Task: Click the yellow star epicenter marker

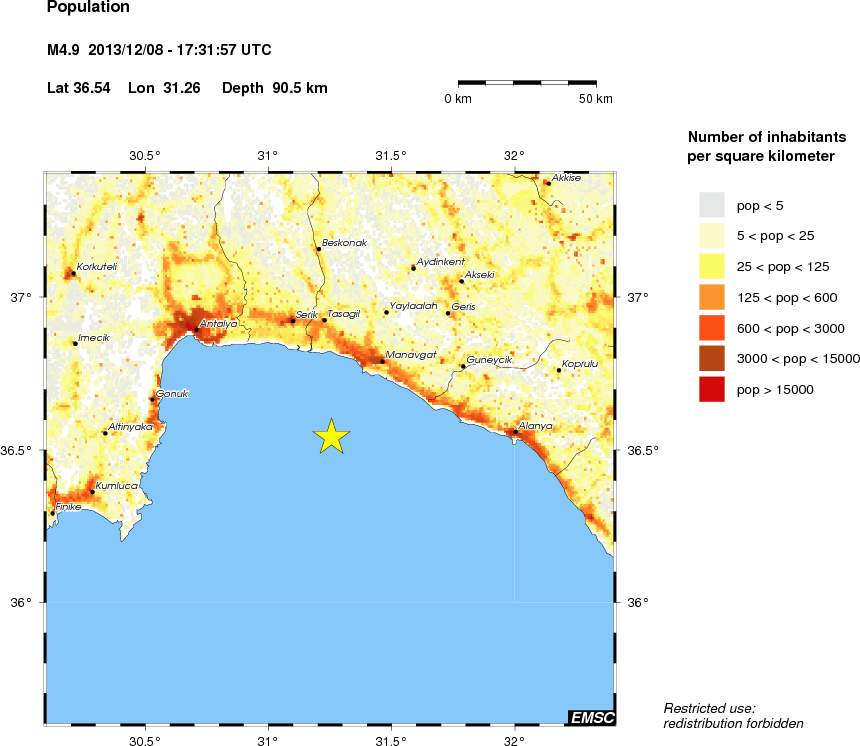Action: [331, 436]
